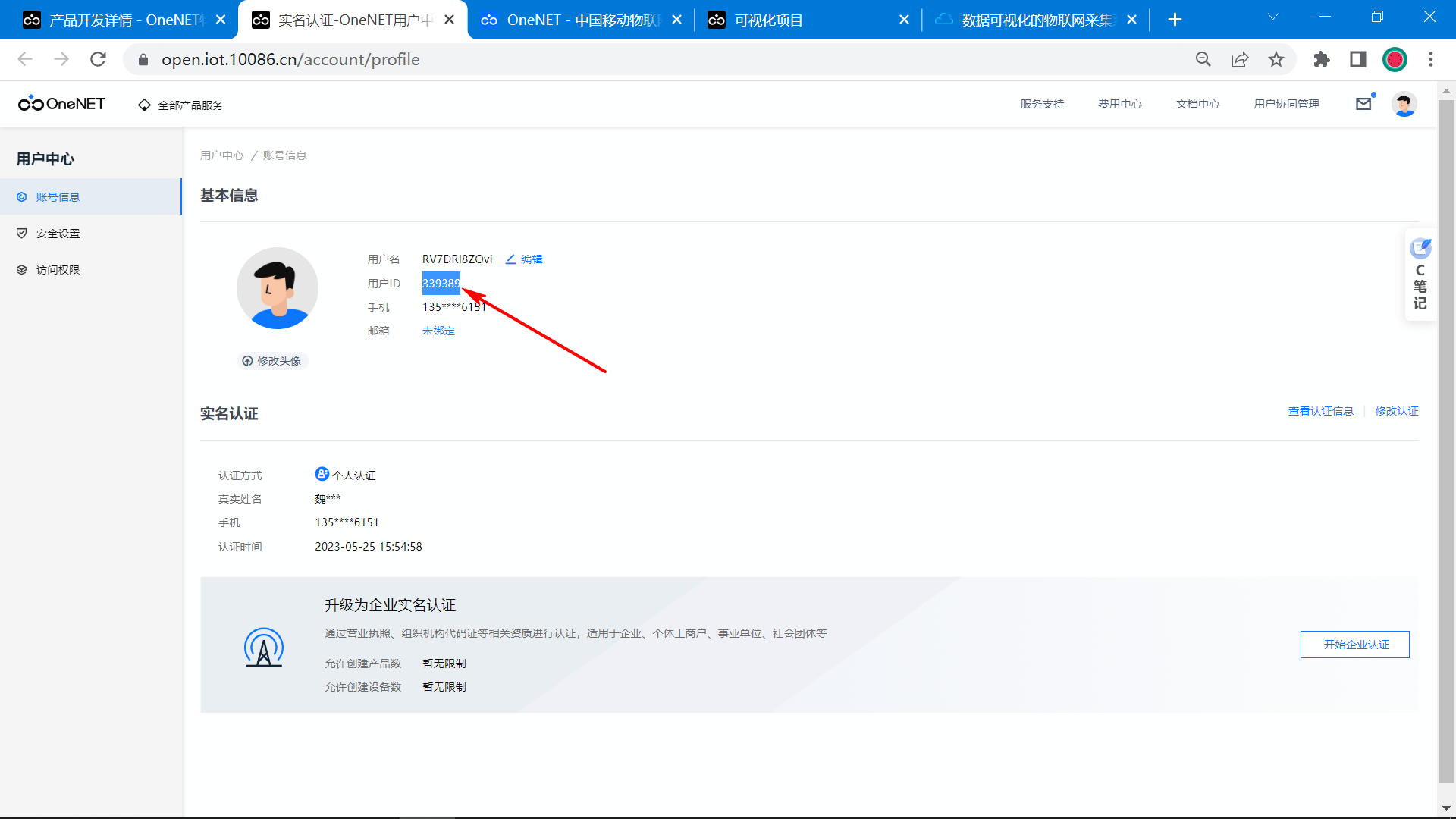Click the 修改头像 button
The width and height of the screenshot is (1456, 819).
[272, 361]
